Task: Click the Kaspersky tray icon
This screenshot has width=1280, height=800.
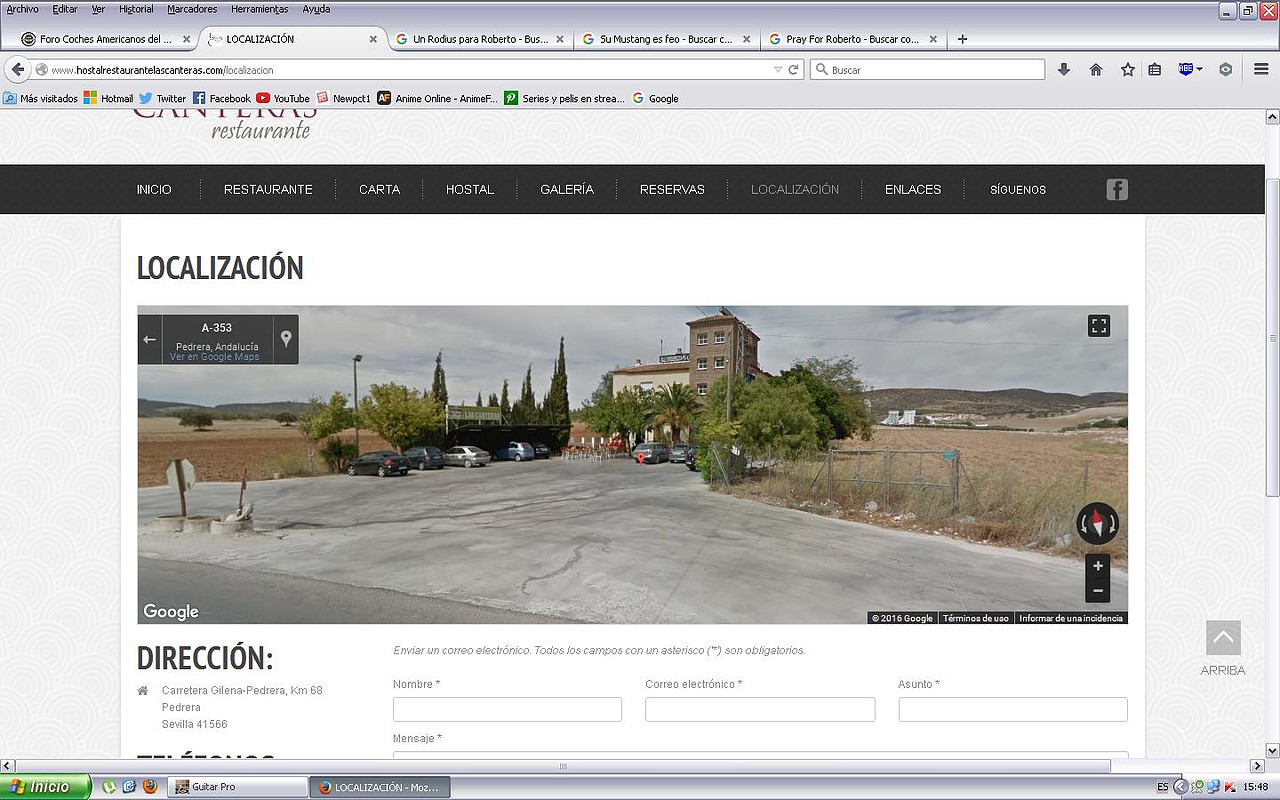Action: (x=1229, y=787)
